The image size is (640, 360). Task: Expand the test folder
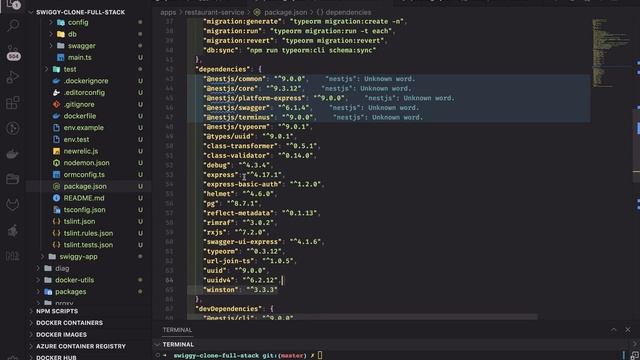pyautogui.click(x=47, y=69)
